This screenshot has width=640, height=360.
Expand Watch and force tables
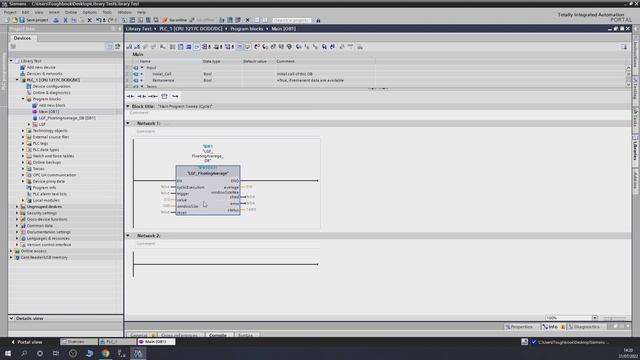click(23, 156)
